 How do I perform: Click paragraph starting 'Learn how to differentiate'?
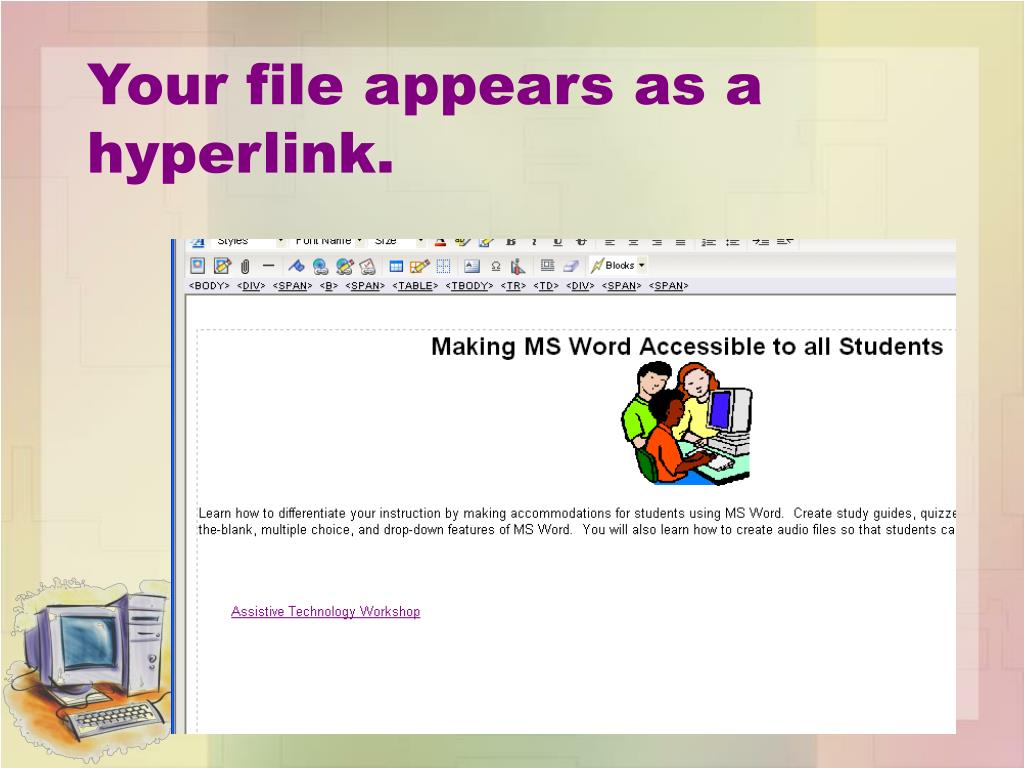tap(577, 521)
